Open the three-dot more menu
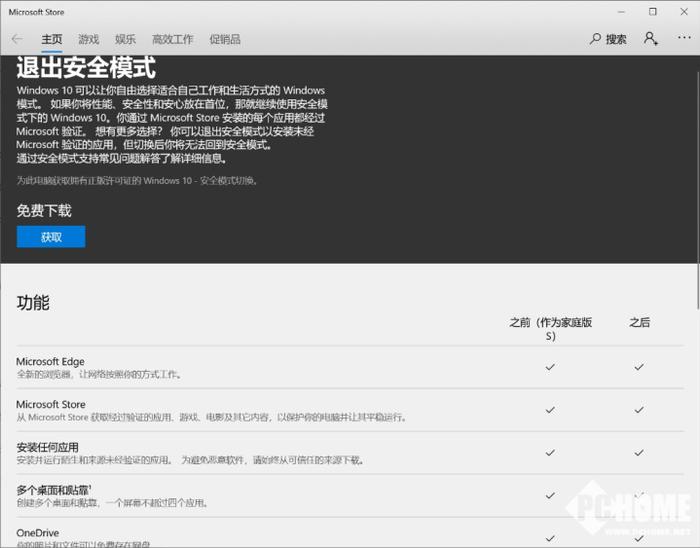Screen dimensions: 700x548 pyautogui.click(x=684, y=37)
